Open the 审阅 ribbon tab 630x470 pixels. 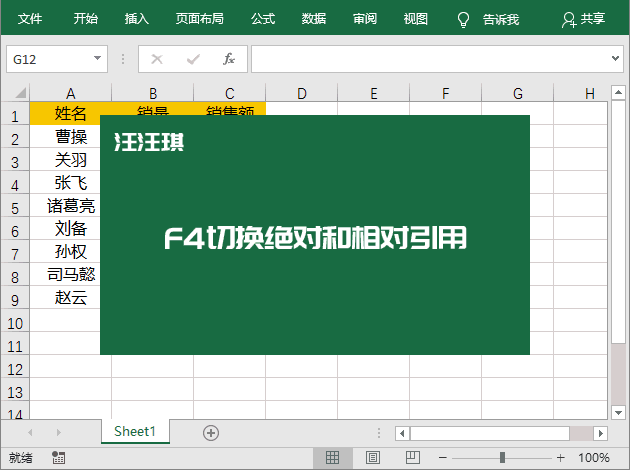point(365,18)
